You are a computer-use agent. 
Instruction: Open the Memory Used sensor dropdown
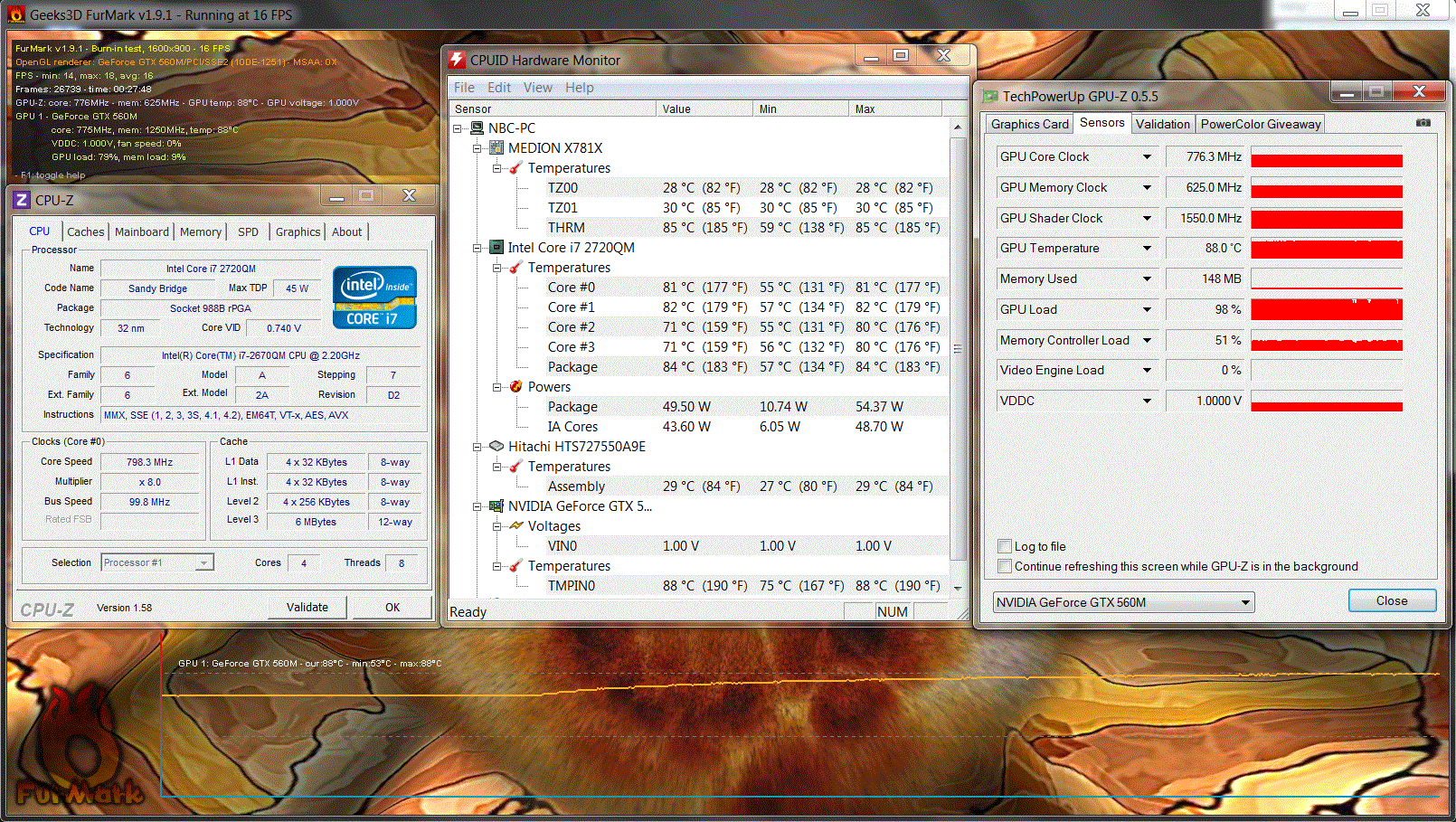[x=1147, y=279]
